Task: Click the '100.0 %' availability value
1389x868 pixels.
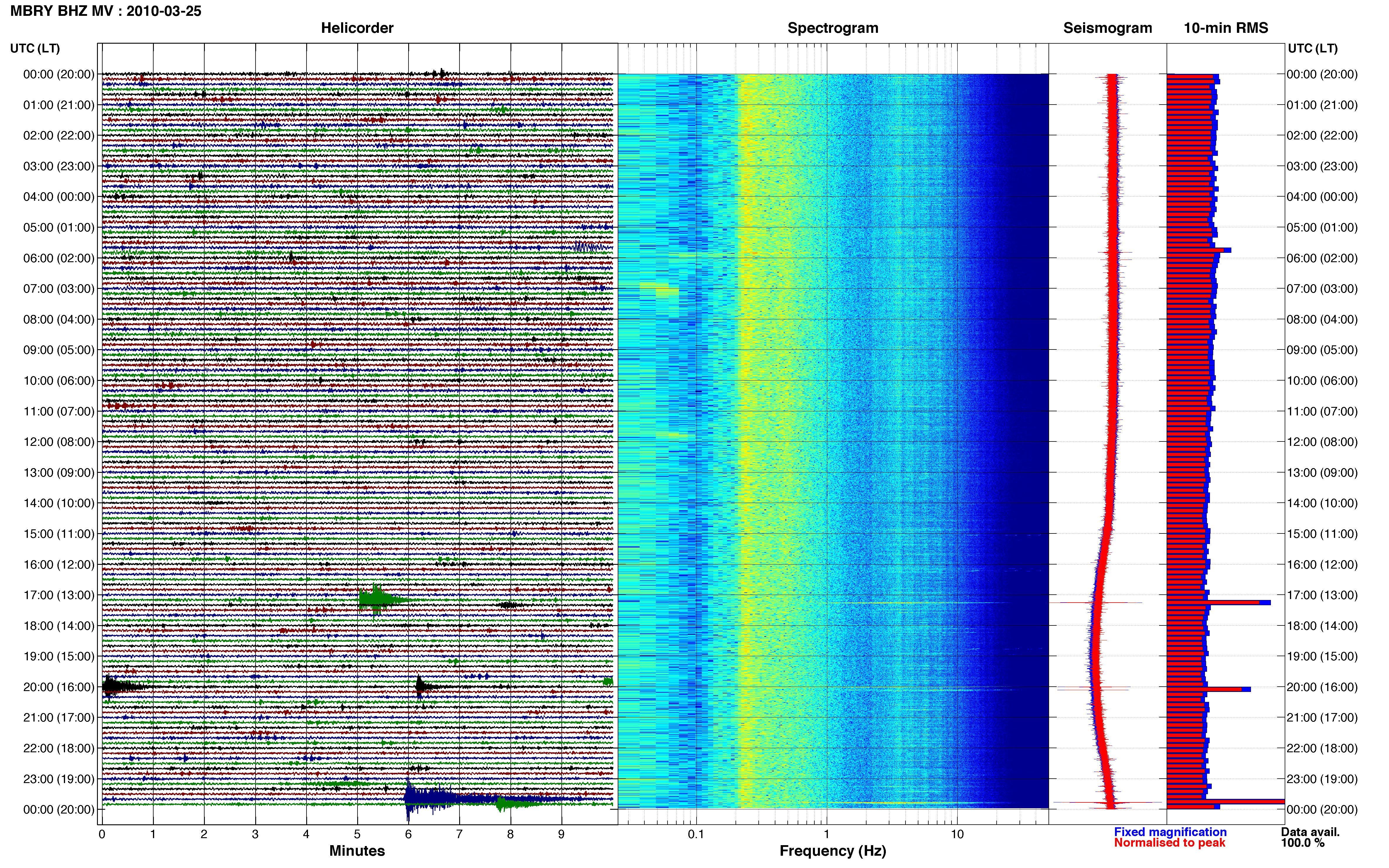Action: coord(1302,843)
